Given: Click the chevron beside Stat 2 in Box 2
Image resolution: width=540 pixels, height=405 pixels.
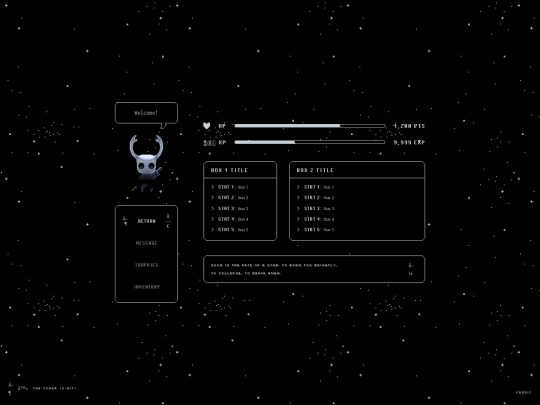Looking at the screenshot, I should coord(298,198).
